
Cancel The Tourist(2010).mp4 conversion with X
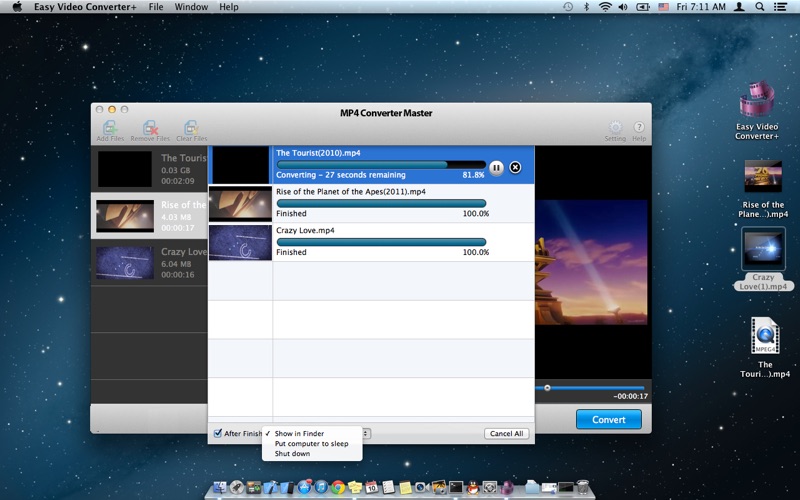[x=515, y=167]
